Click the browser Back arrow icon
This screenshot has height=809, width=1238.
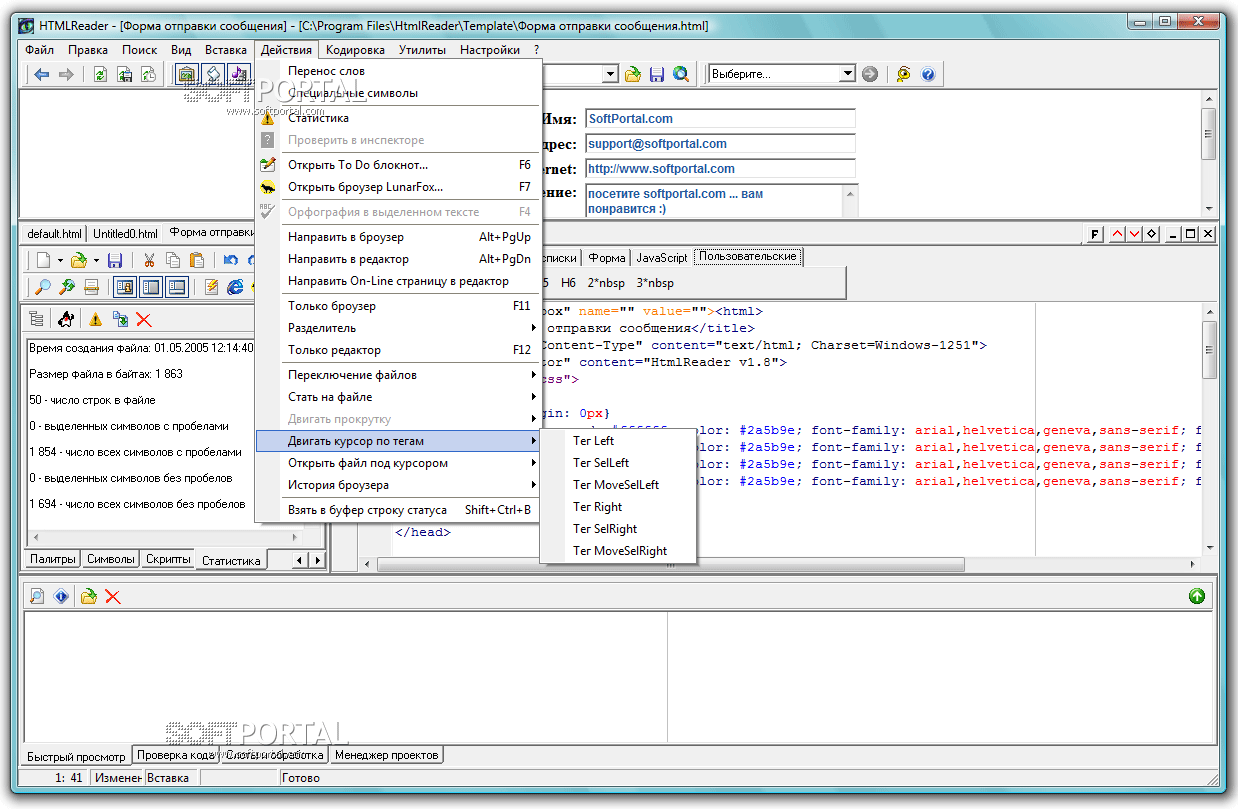click(42, 74)
